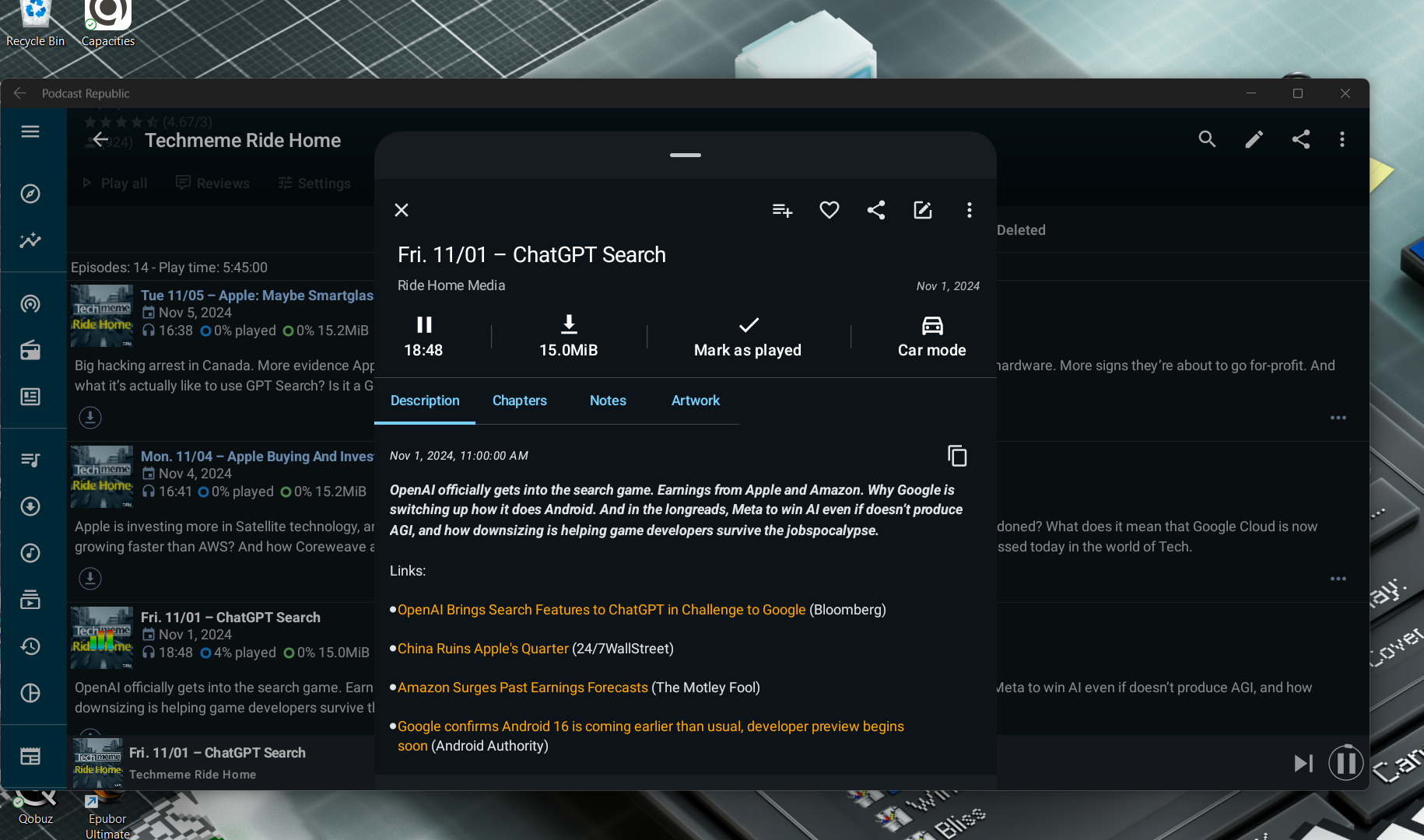This screenshot has width=1424, height=840.
Task: Download the Tue 11/05 episode
Action: 90,418
